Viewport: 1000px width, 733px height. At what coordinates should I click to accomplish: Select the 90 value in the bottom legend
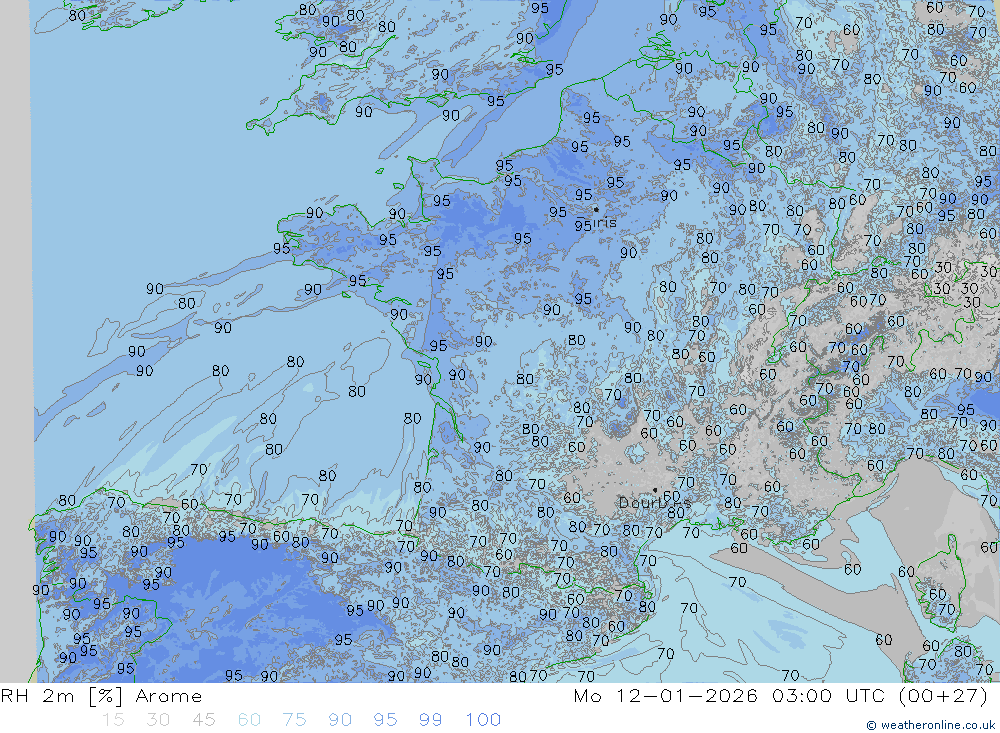340,720
